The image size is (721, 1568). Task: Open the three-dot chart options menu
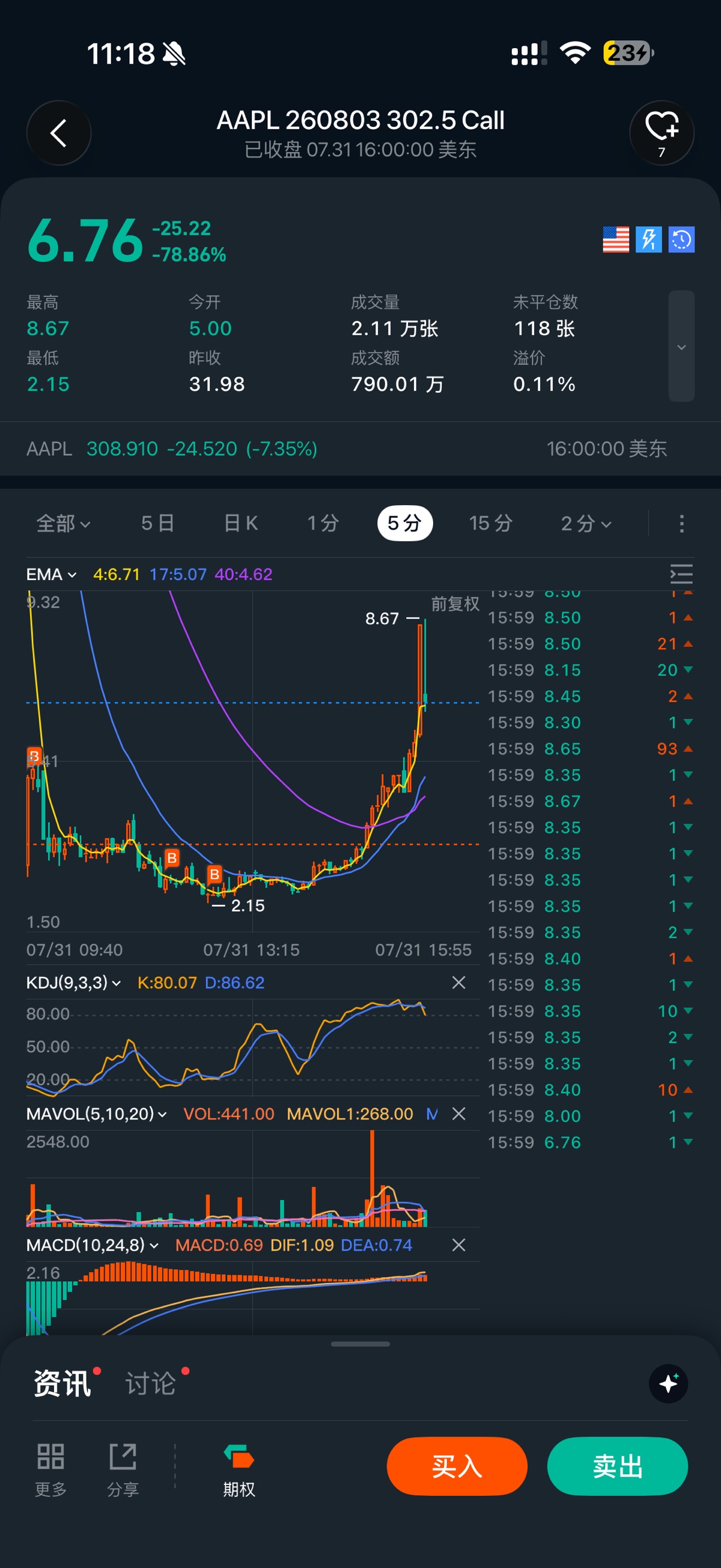681,524
